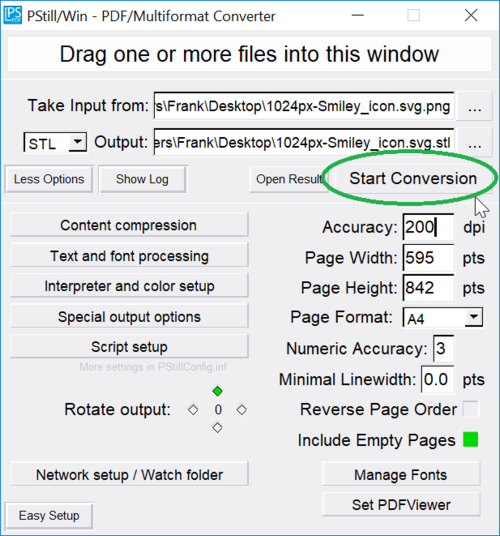Viewport: 500px width, 536px height.
Task: Select the top rotation diamond (0 degrees)
Action: click(217, 391)
